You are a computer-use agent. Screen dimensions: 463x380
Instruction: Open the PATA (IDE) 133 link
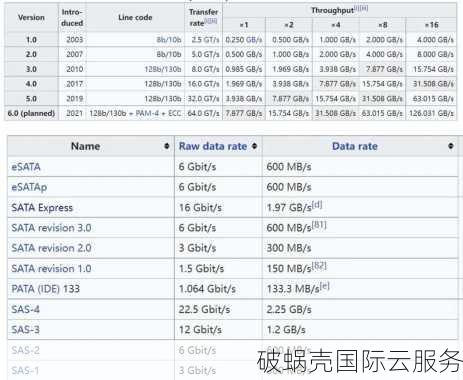point(46,289)
